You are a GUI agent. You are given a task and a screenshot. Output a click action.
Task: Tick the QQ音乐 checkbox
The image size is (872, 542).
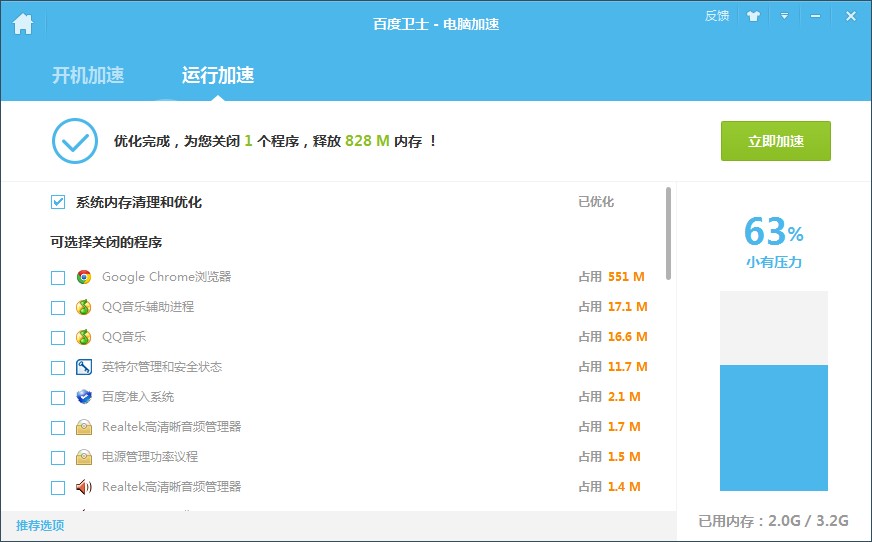58,337
